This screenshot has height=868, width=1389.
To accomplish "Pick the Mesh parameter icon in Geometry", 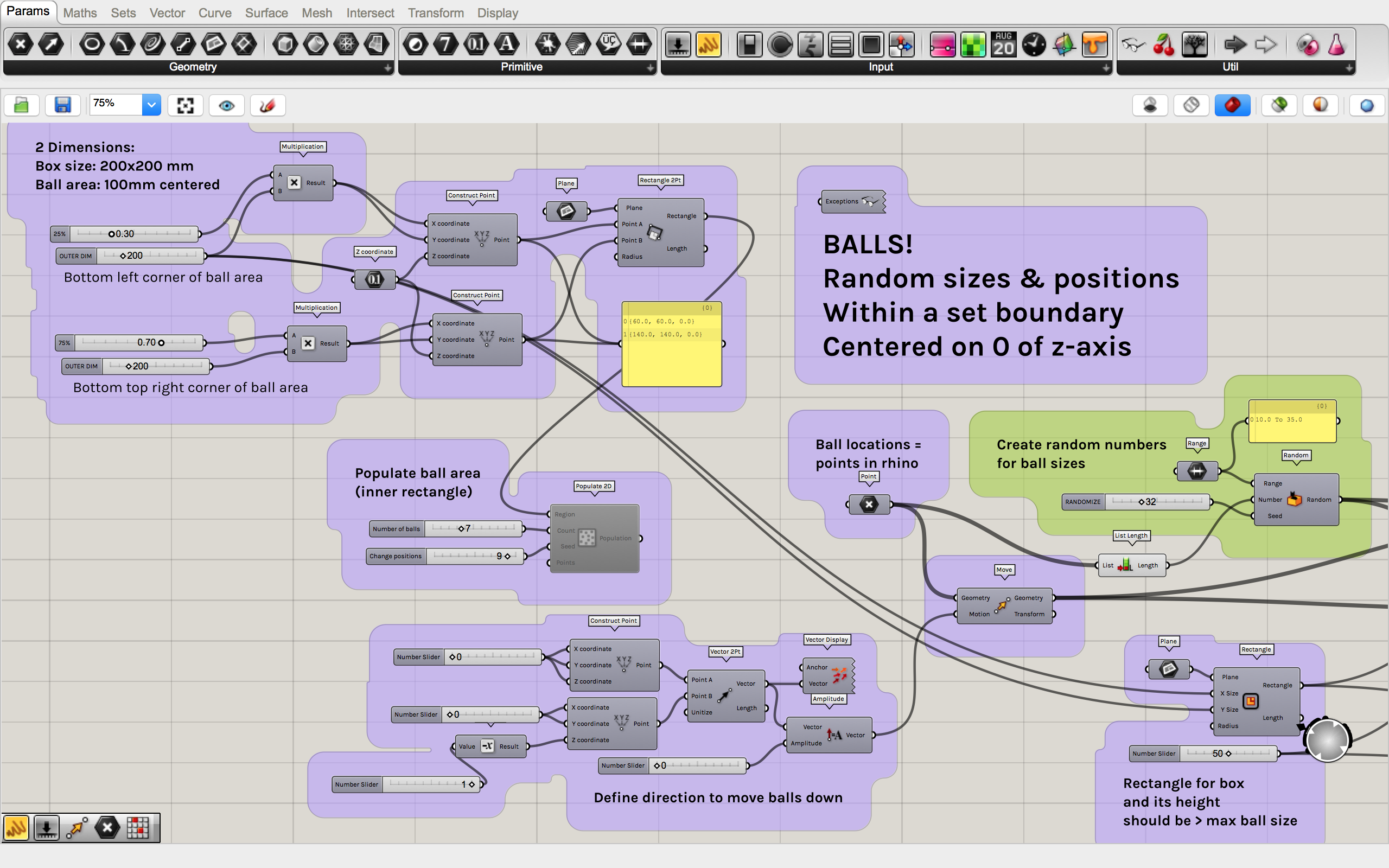I will pyautogui.click(x=346, y=44).
